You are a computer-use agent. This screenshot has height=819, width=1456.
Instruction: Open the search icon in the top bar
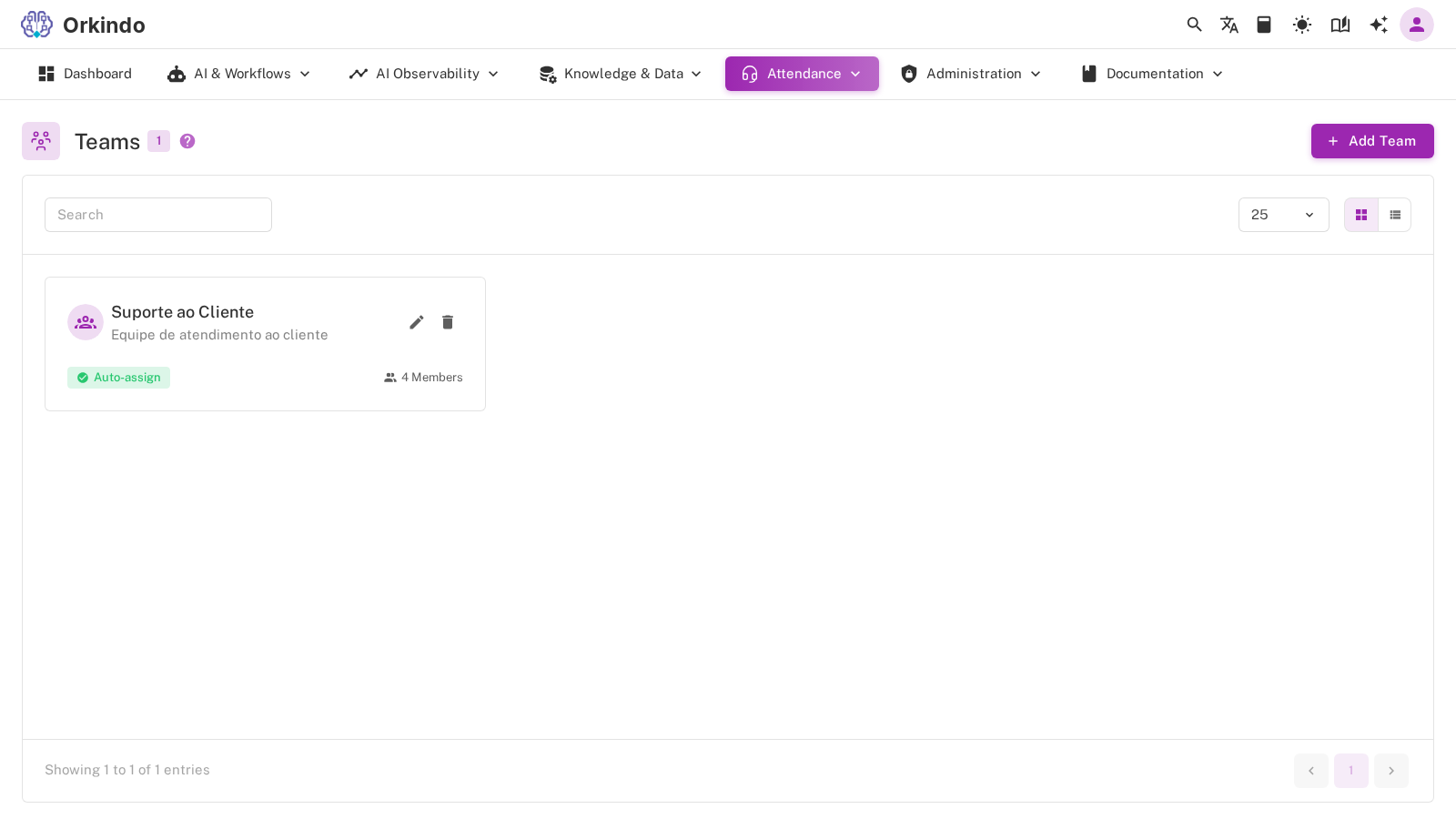tap(1194, 25)
